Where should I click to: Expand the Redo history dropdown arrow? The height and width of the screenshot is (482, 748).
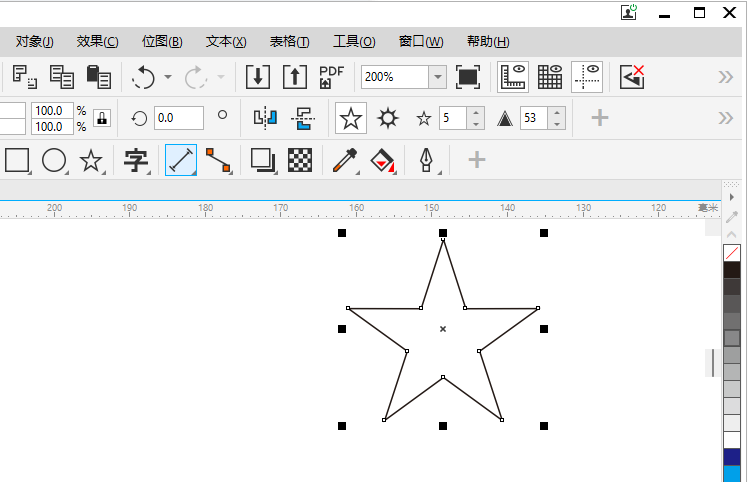[221, 76]
